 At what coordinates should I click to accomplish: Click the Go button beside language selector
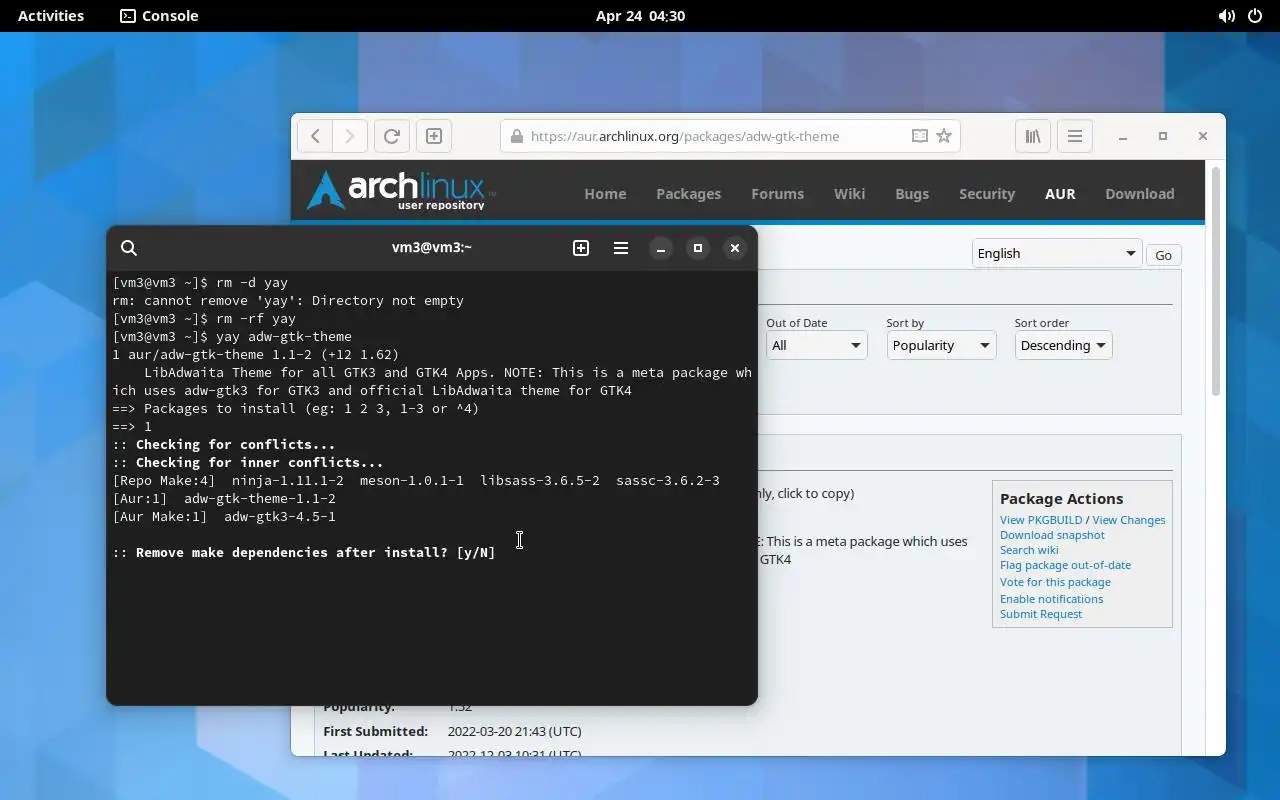pos(1163,255)
